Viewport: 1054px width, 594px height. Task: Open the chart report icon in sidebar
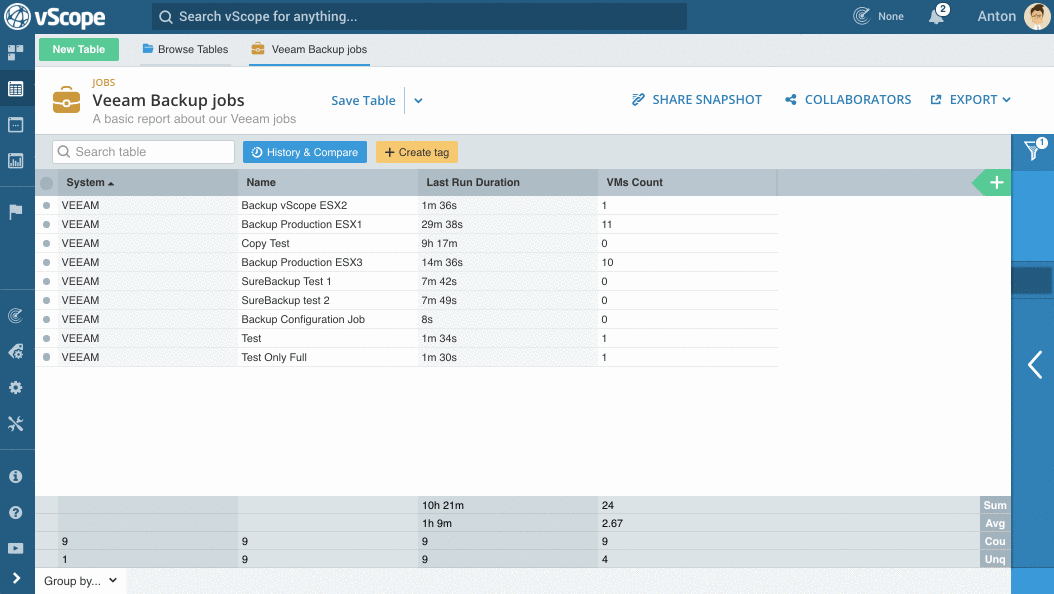tap(15, 161)
